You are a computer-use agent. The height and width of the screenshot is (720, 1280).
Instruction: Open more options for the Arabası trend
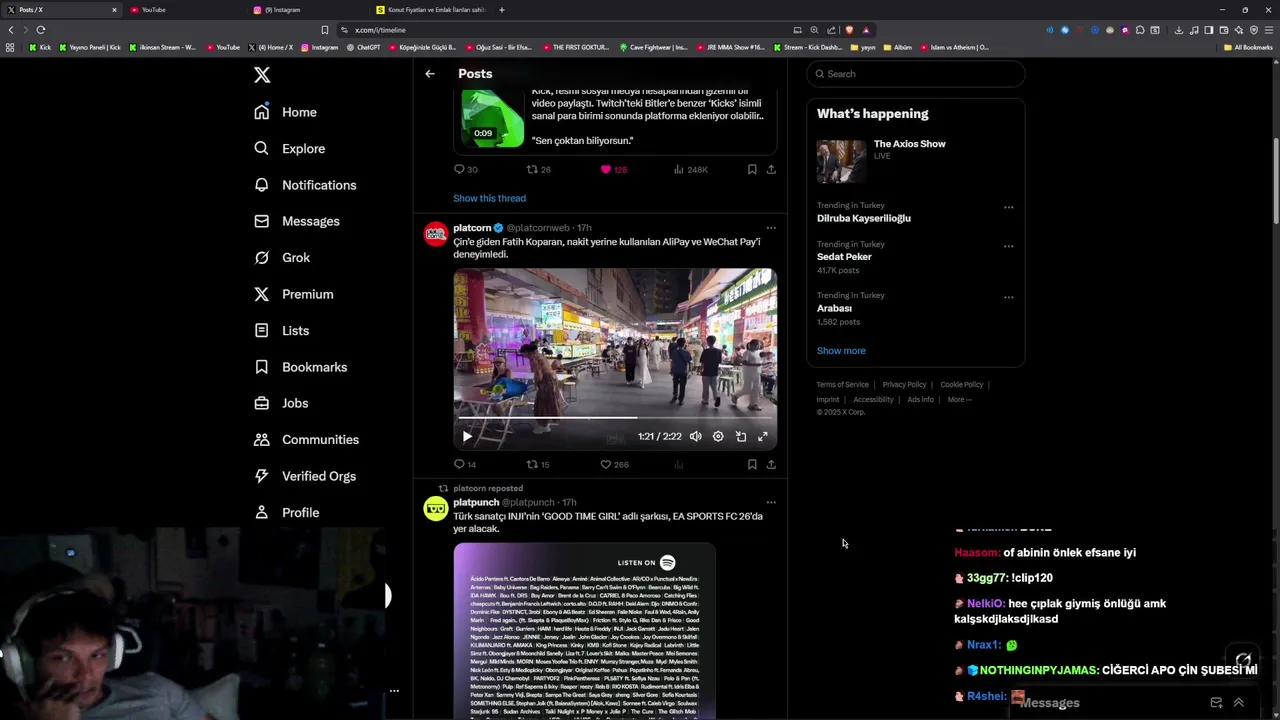1008,297
